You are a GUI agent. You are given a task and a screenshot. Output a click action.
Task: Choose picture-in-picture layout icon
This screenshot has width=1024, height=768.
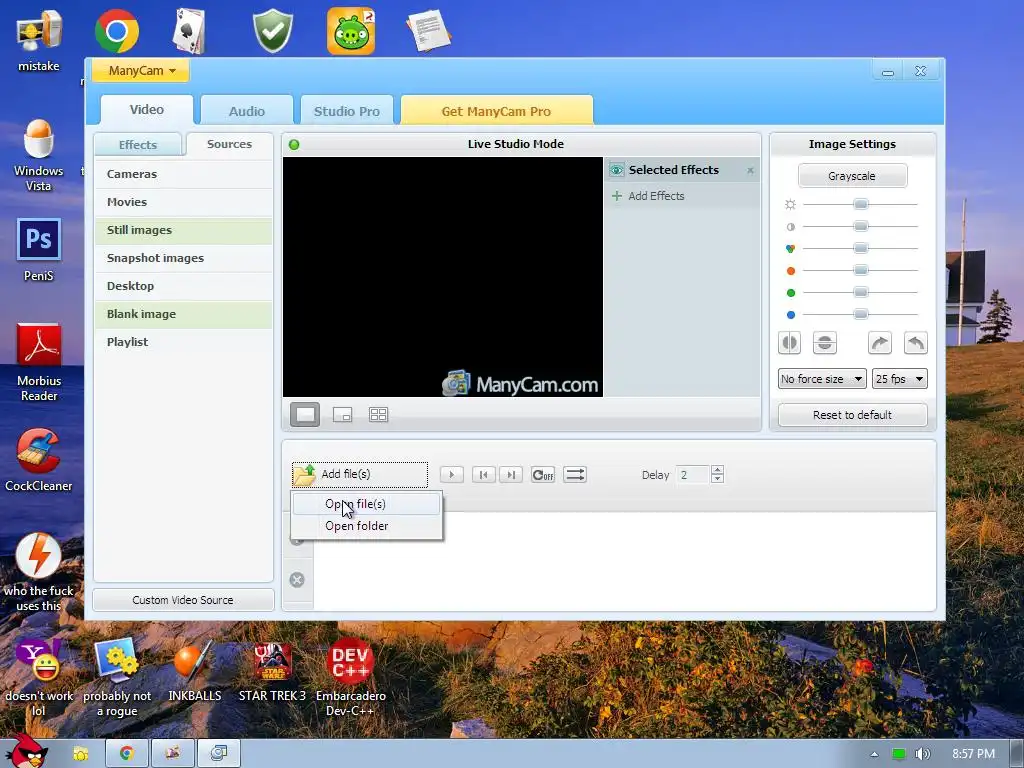pyautogui.click(x=342, y=415)
